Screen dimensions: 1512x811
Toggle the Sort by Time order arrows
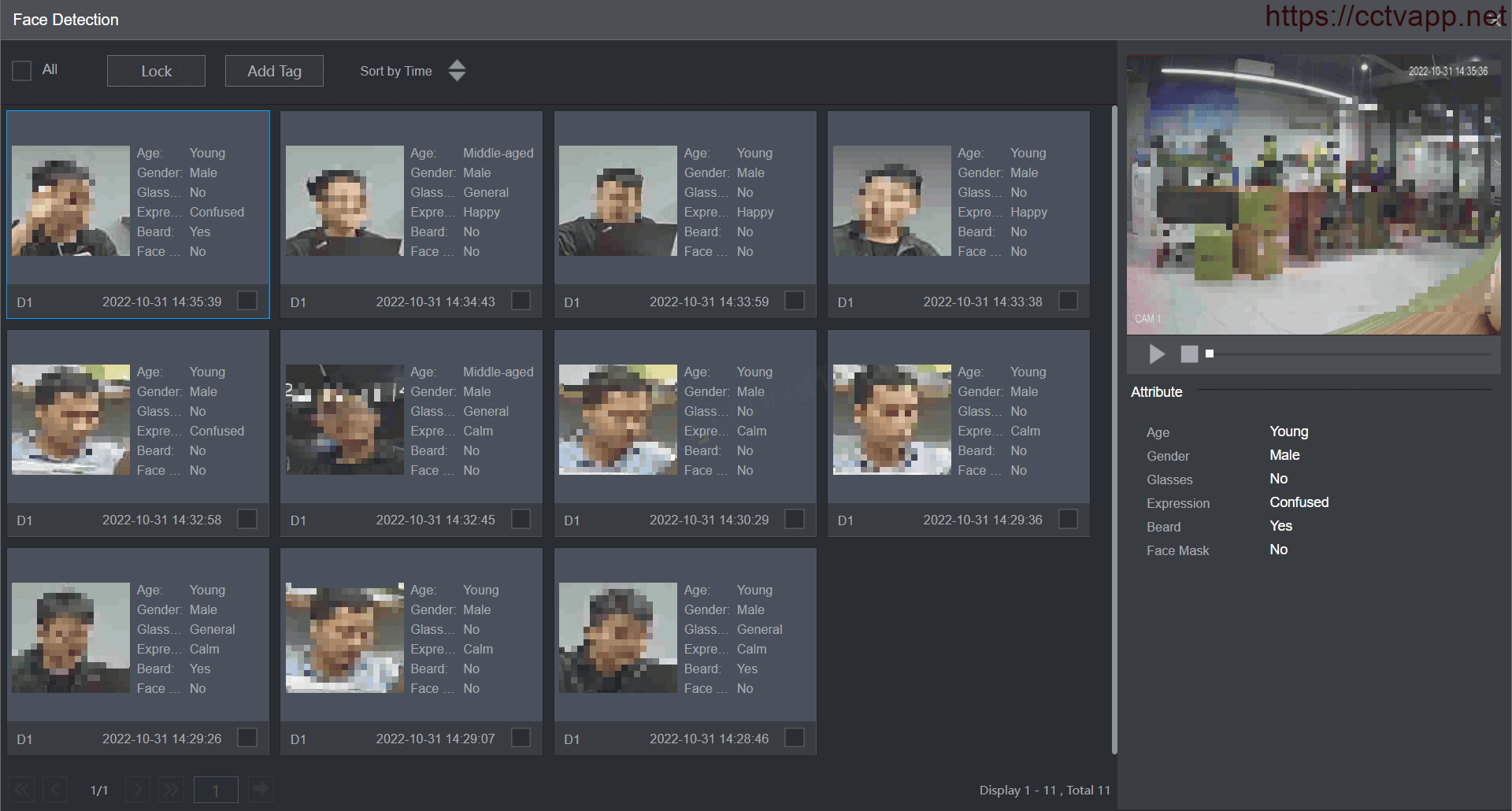pos(457,71)
